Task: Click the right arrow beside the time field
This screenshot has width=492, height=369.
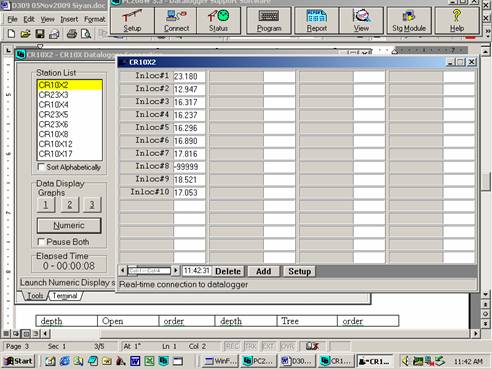Action: pyautogui.click(x=175, y=270)
